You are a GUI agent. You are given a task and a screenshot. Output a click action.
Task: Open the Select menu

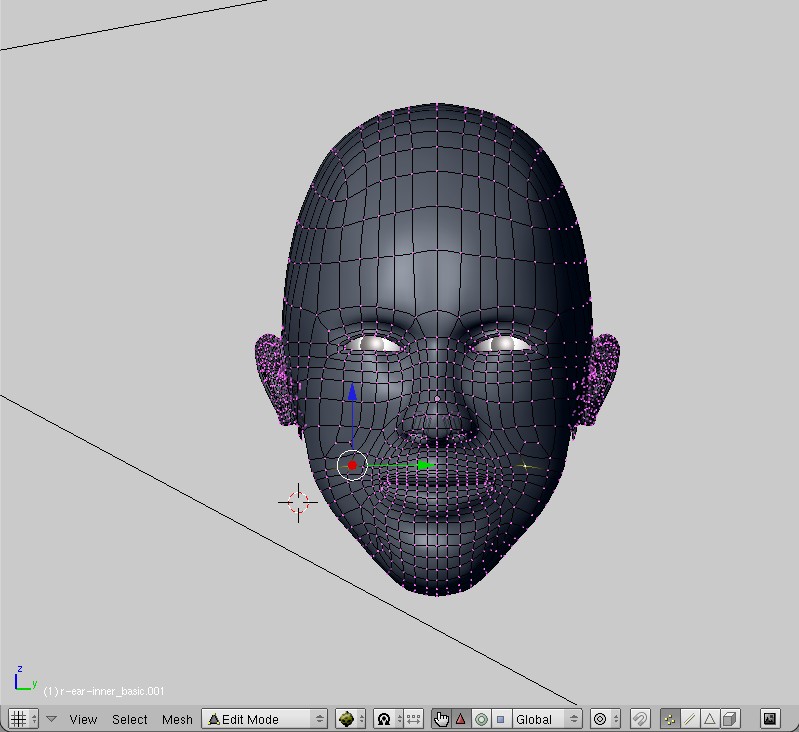point(129,719)
